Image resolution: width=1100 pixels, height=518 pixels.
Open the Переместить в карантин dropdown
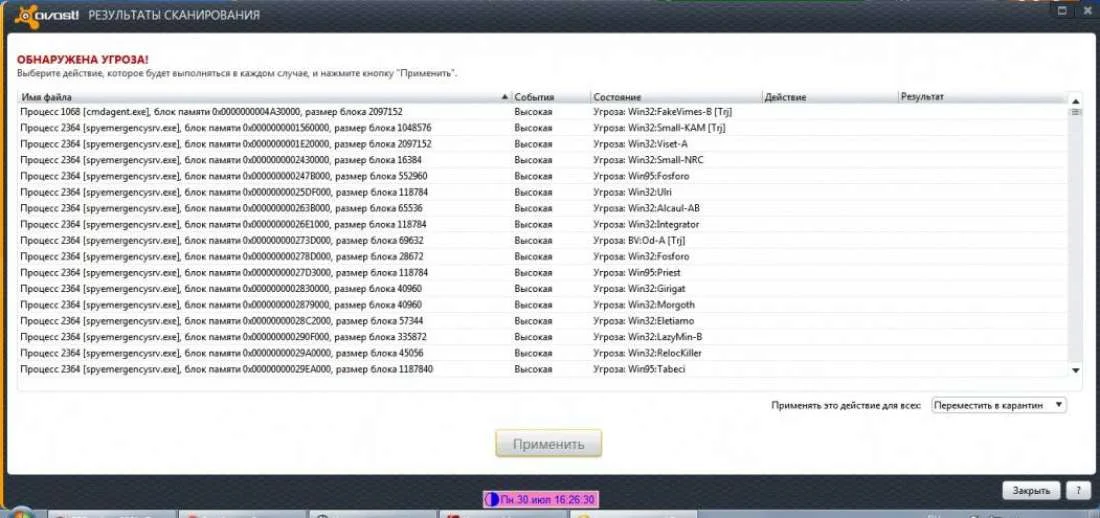999,405
